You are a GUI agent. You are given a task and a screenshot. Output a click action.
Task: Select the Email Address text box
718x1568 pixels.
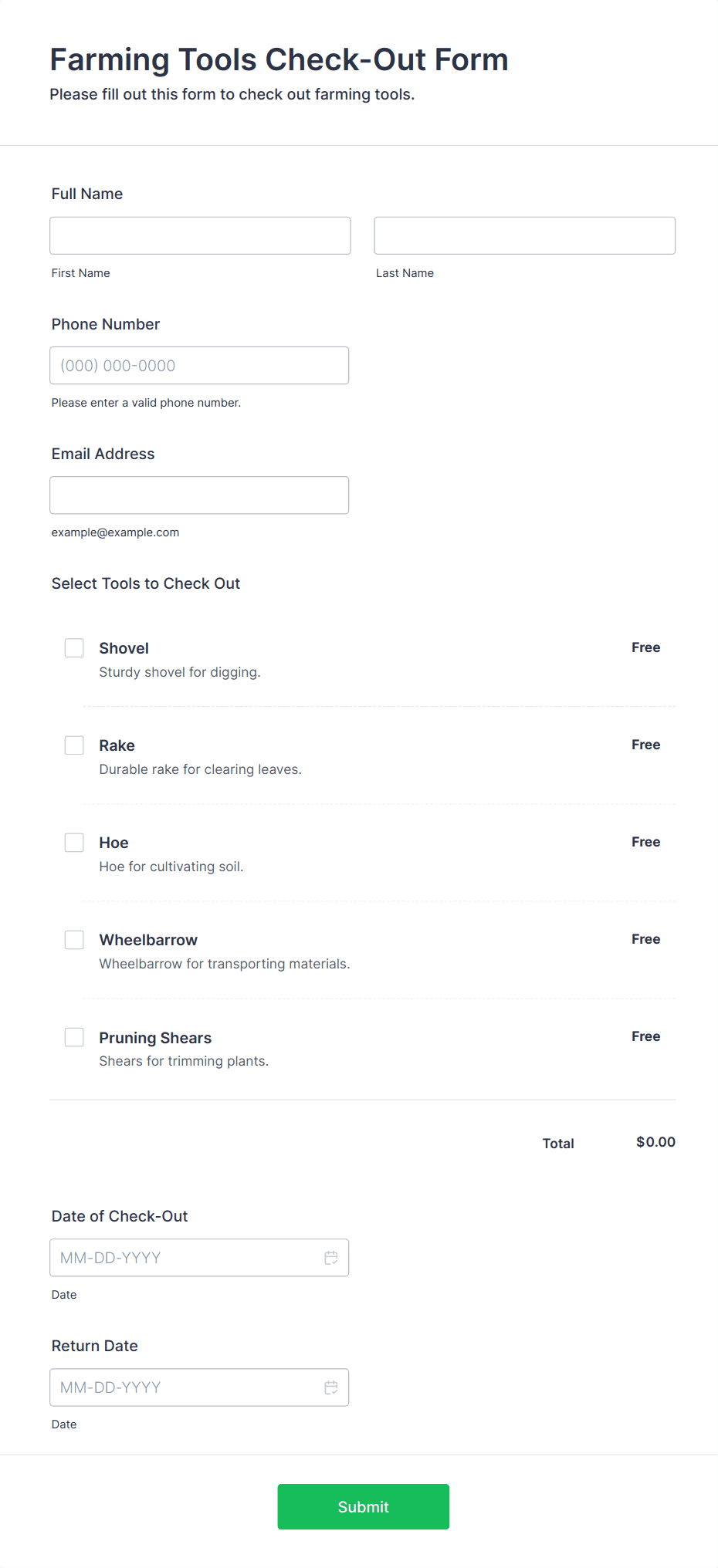[x=199, y=495]
